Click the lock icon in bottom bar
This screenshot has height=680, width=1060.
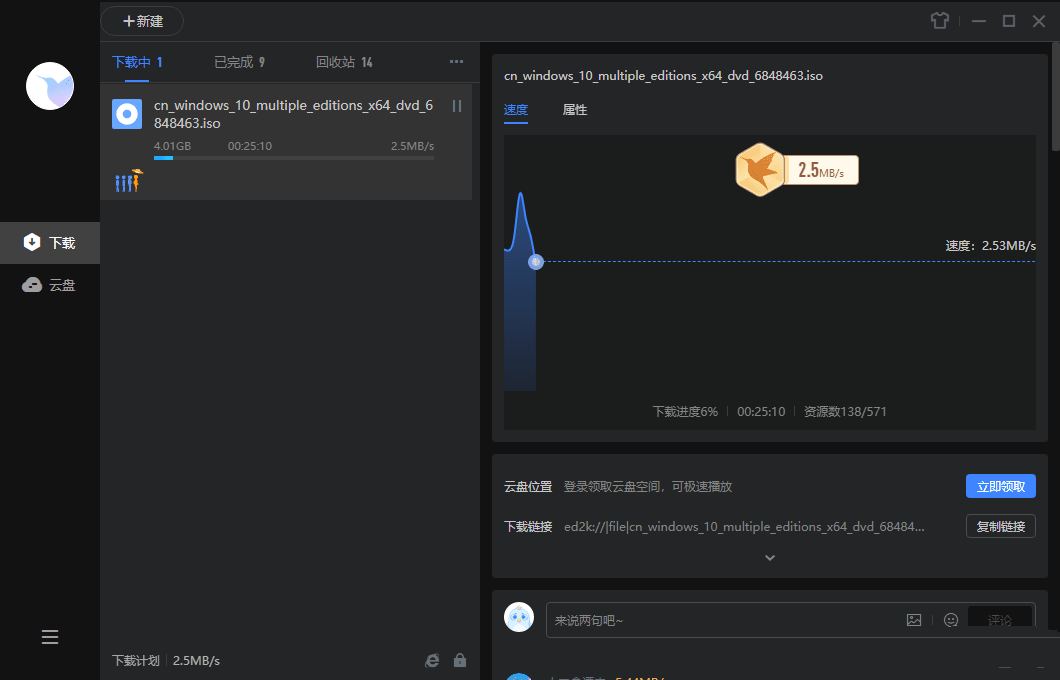(x=460, y=660)
